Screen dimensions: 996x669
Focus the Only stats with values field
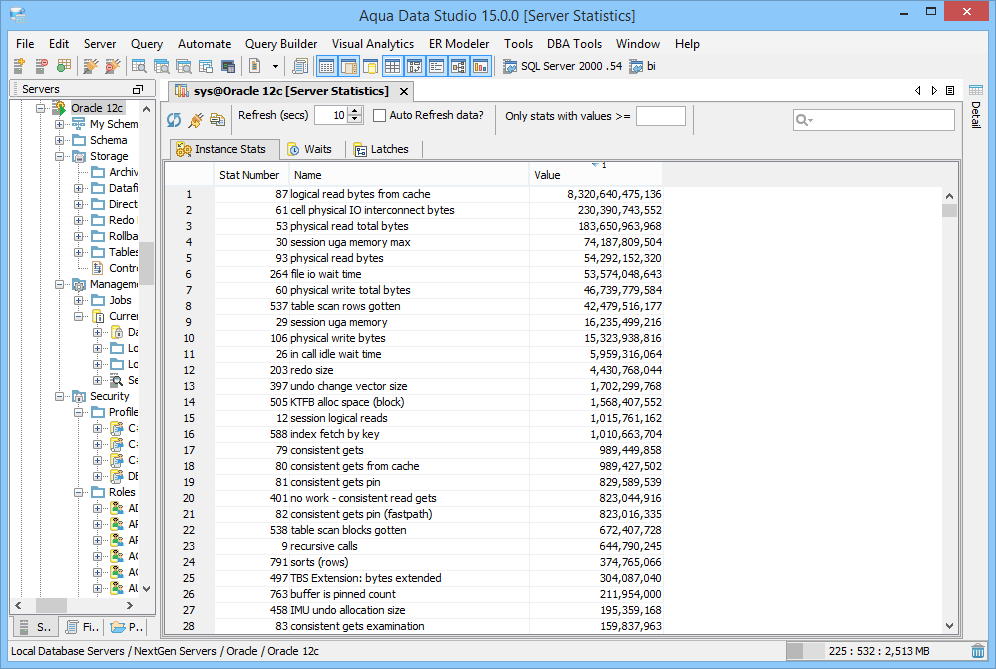(661, 116)
